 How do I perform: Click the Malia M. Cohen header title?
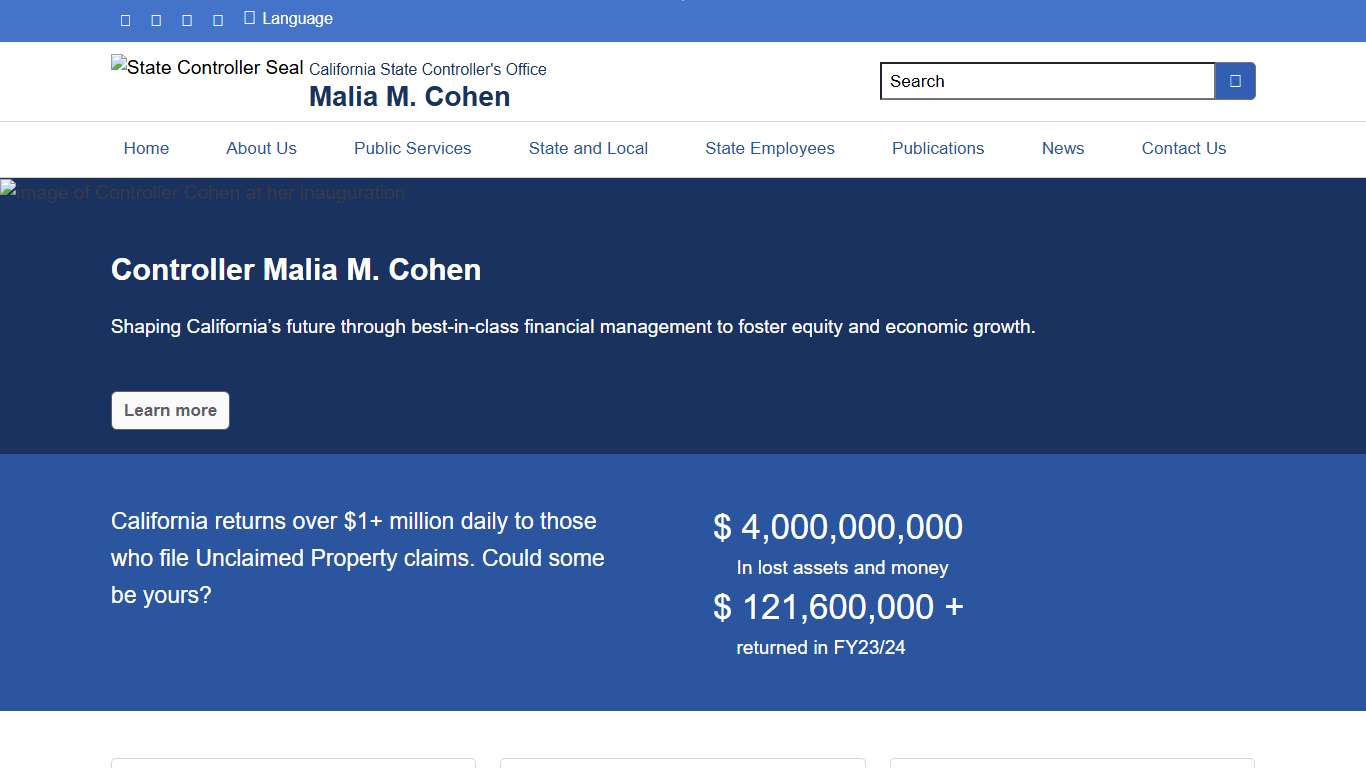[x=409, y=97]
